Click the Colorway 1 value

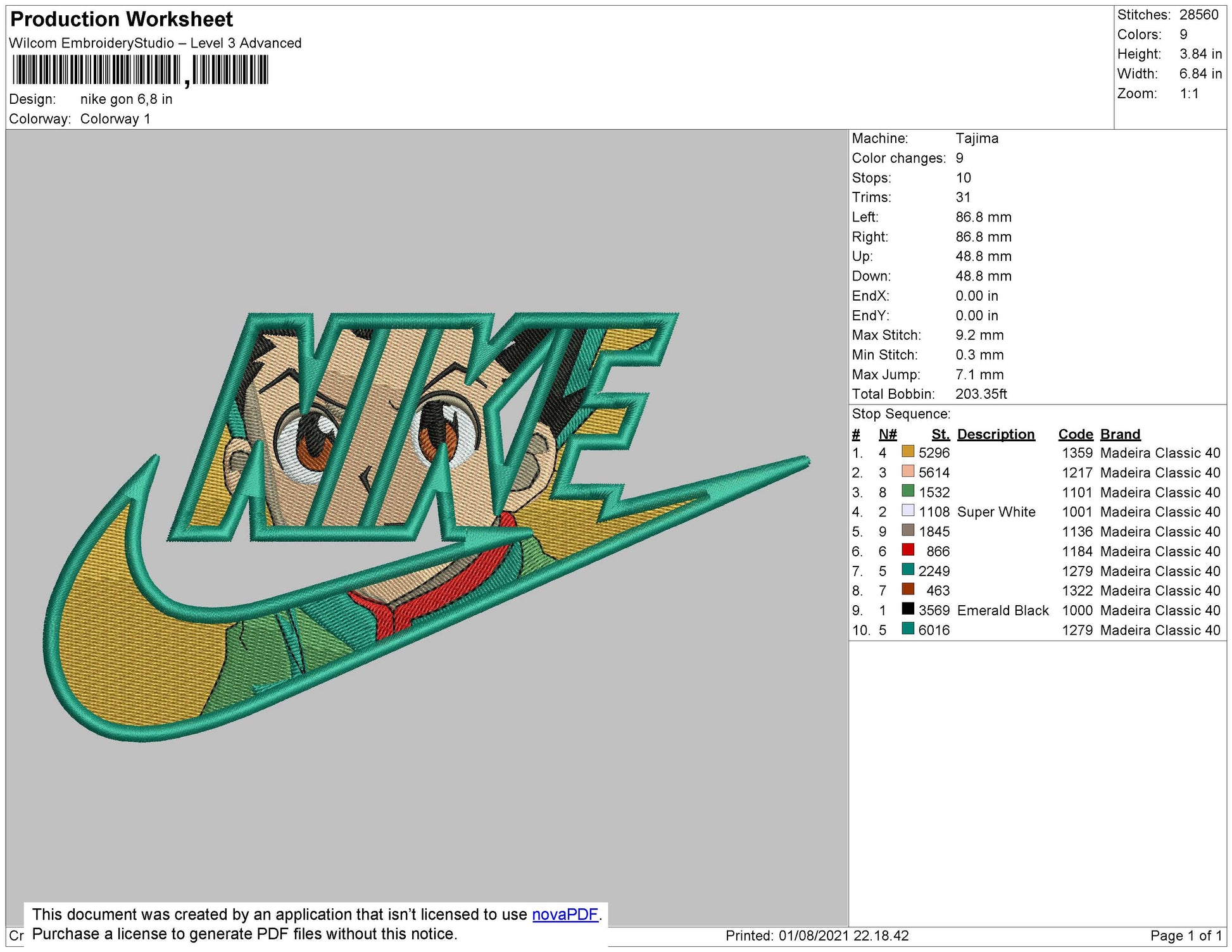point(117,116)
